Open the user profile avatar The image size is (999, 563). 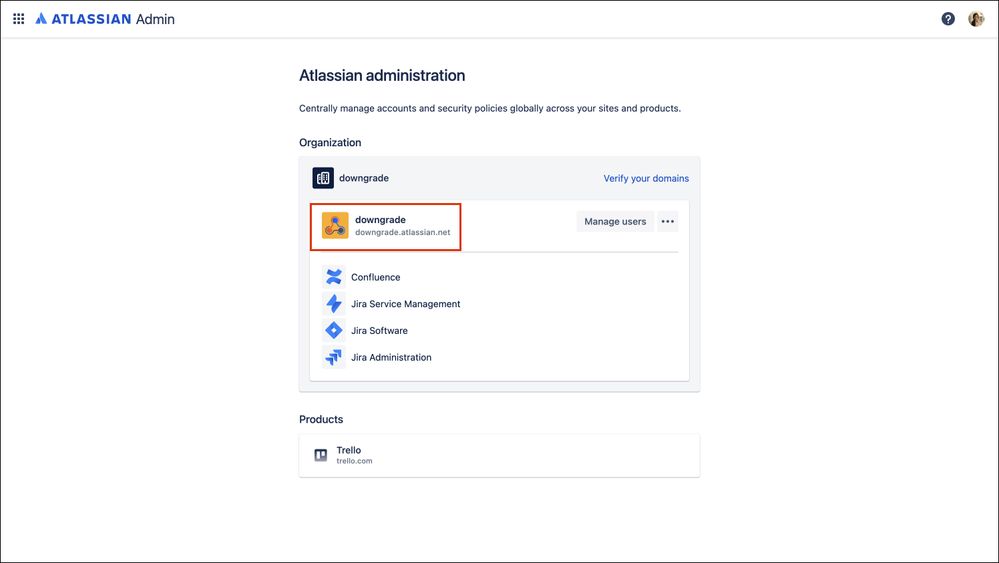click(x=976, y=19)
